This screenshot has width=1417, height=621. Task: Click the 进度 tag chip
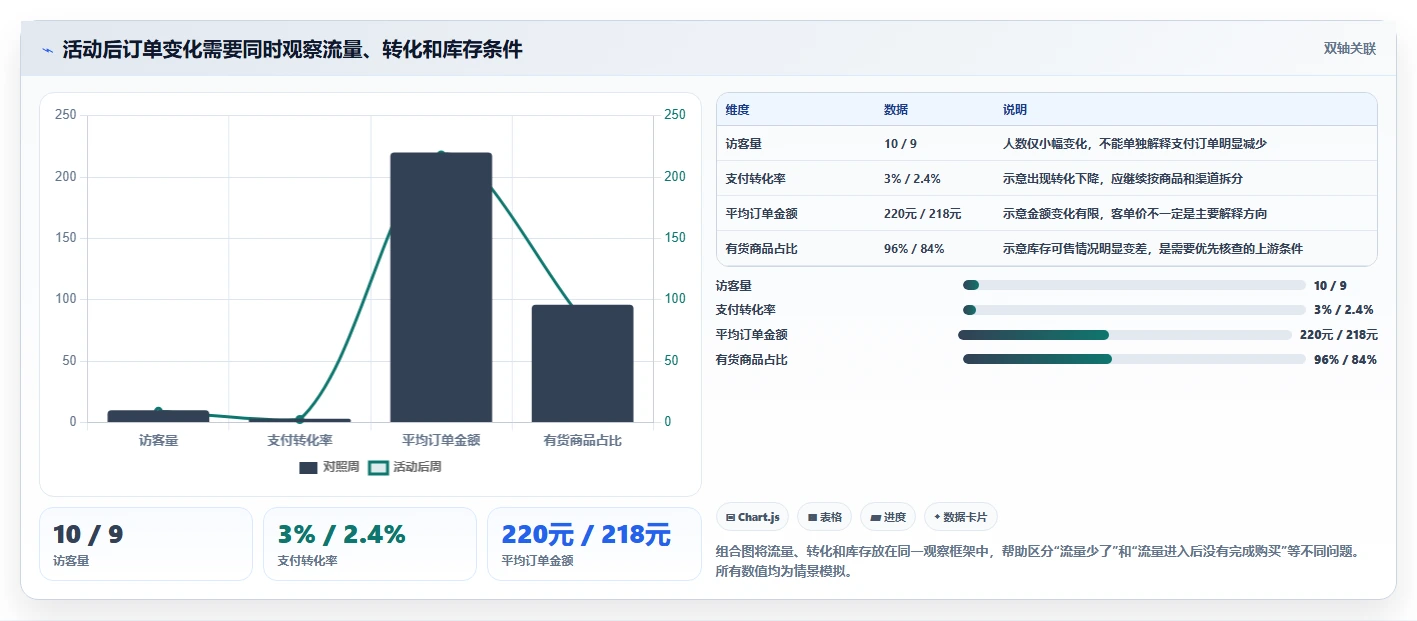(888, 517)
